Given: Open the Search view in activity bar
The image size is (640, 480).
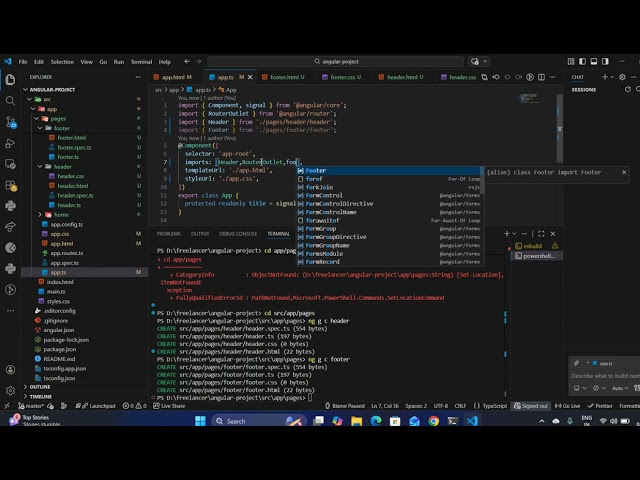Looking at the screenshot, I should click(10, 101).
